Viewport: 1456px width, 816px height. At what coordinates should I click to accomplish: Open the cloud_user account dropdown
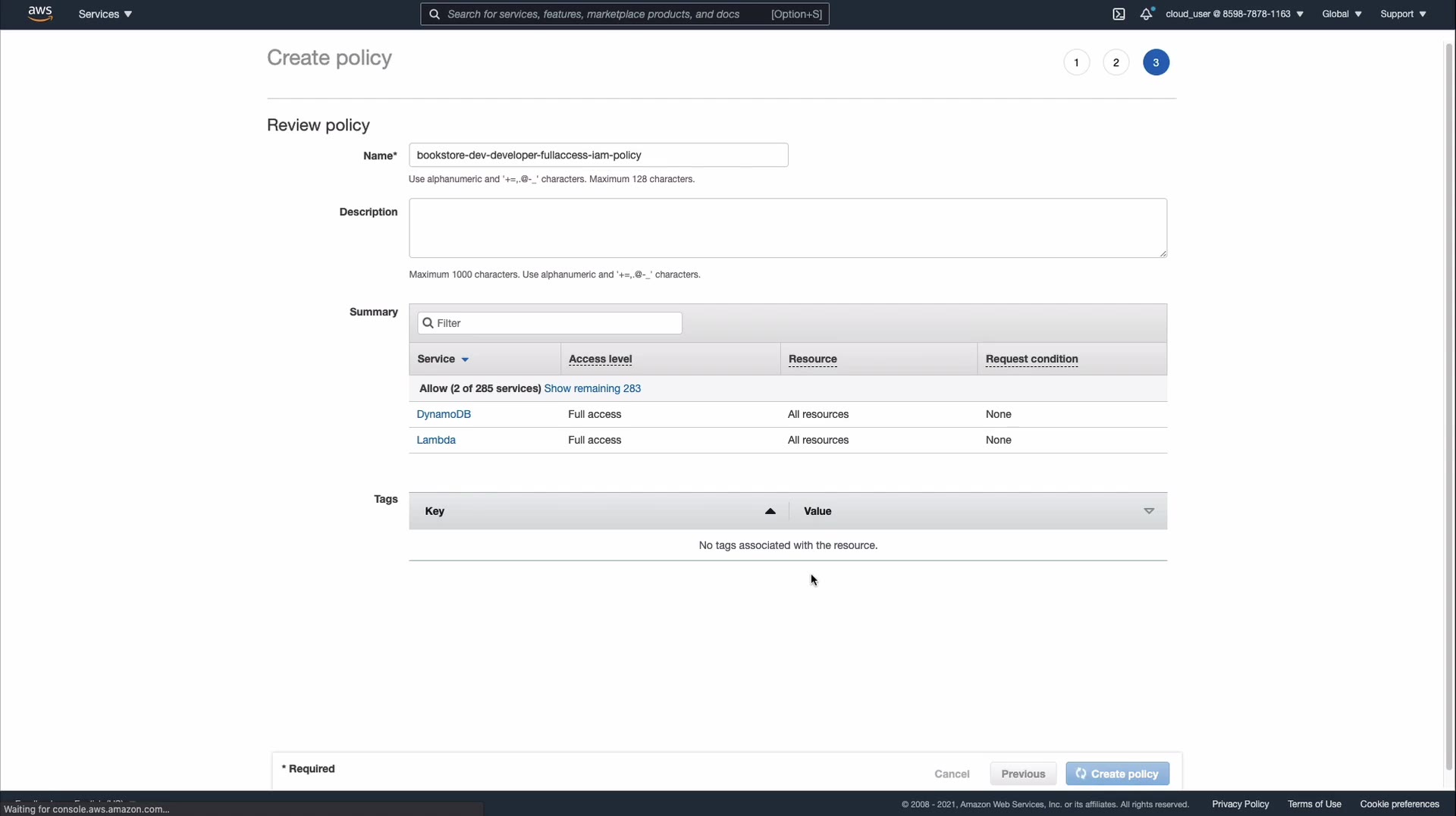[1235, 14]
